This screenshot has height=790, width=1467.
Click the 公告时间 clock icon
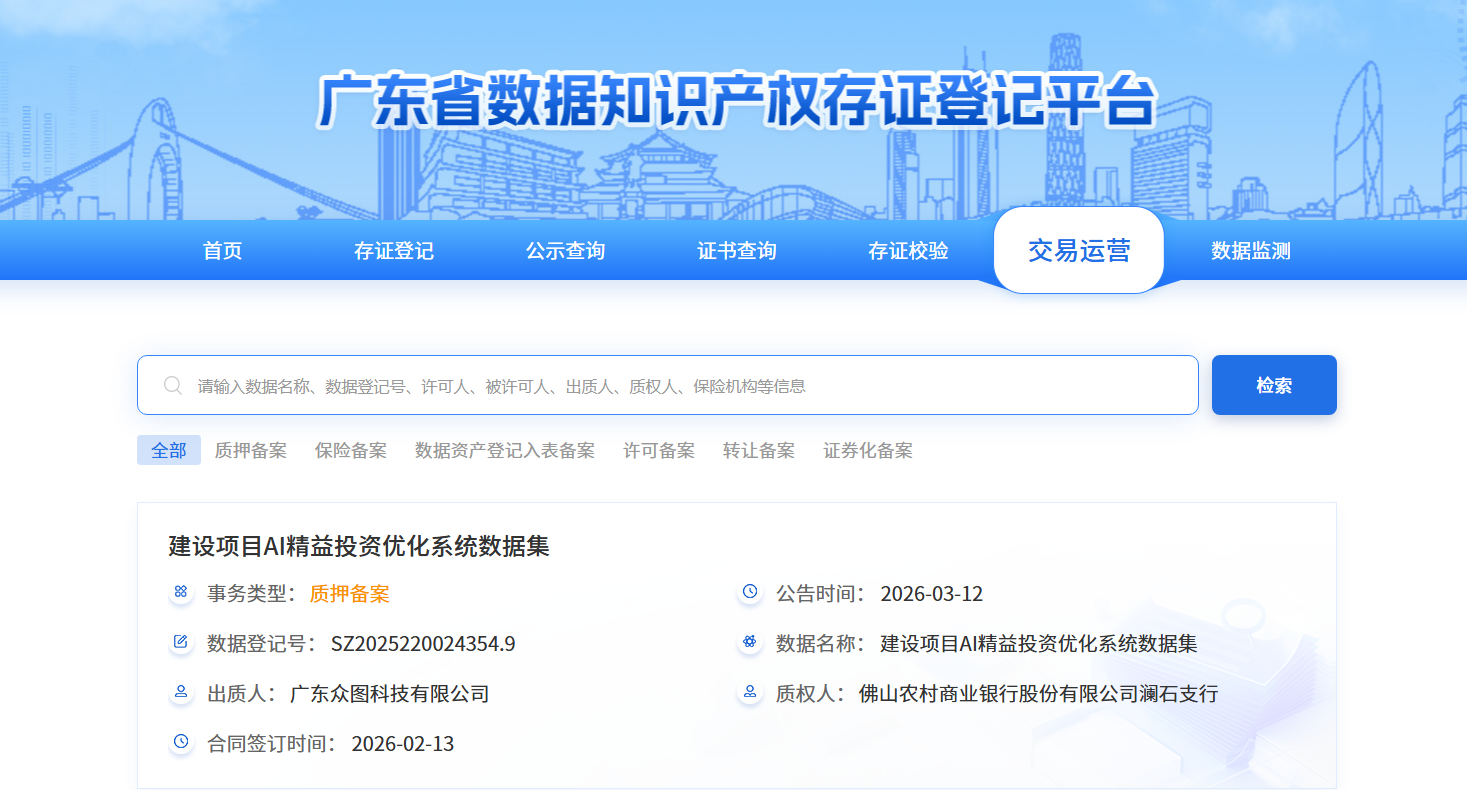(x=749, y=592)
